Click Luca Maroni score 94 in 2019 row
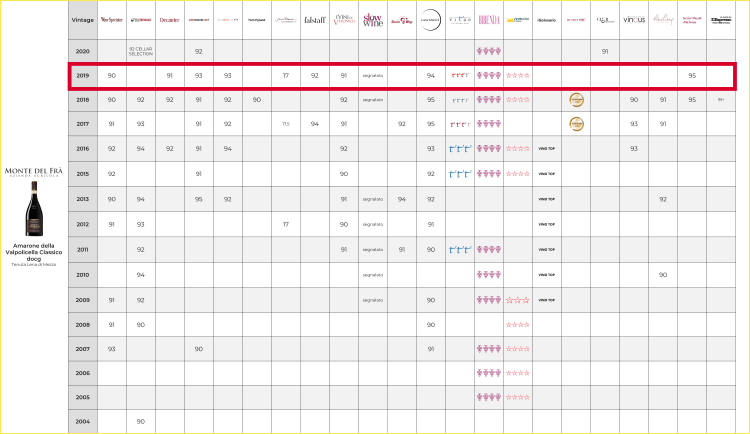750x434 pixels. tap(430, 76)
